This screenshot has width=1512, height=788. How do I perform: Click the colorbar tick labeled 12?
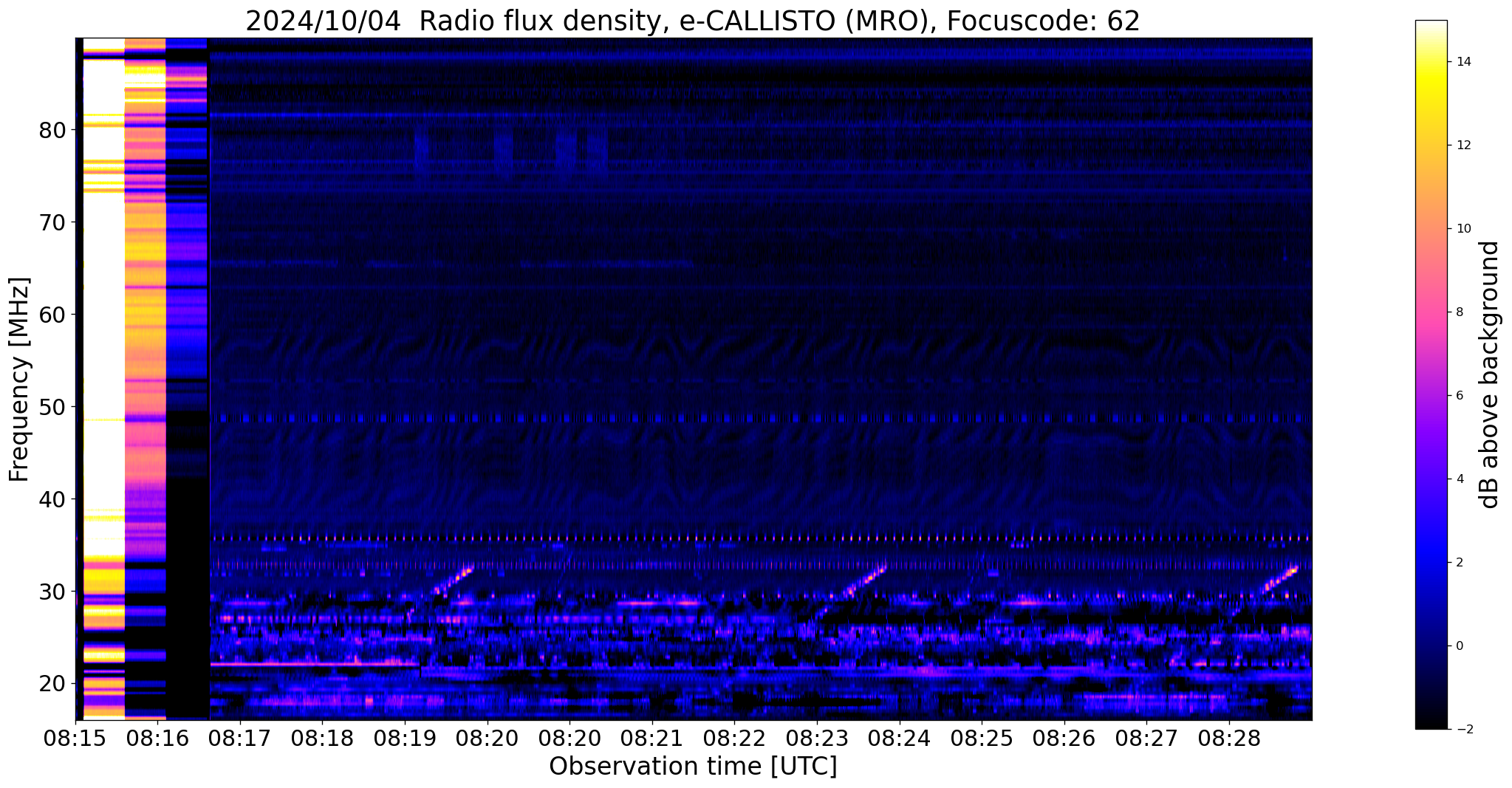pyautogui.click(x=1463, y=145)
